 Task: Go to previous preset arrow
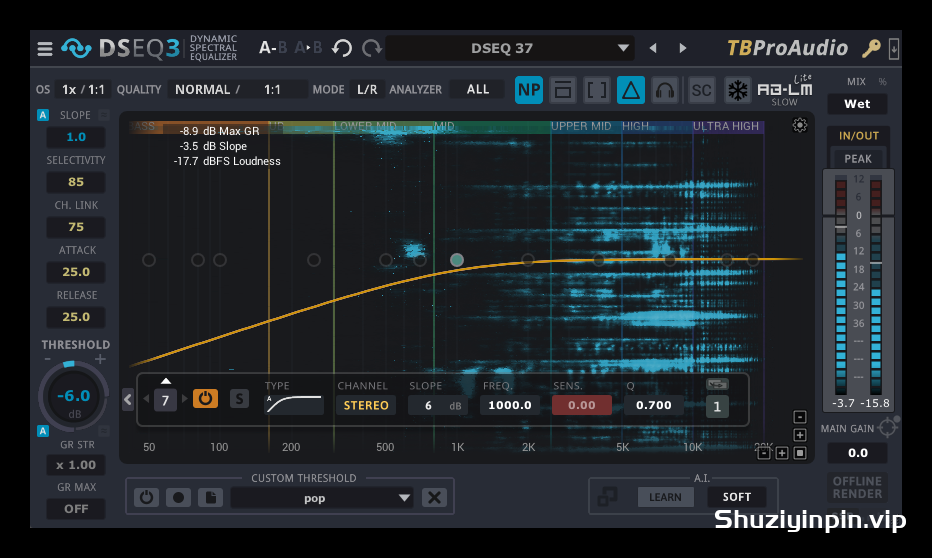tap(653, 48)
